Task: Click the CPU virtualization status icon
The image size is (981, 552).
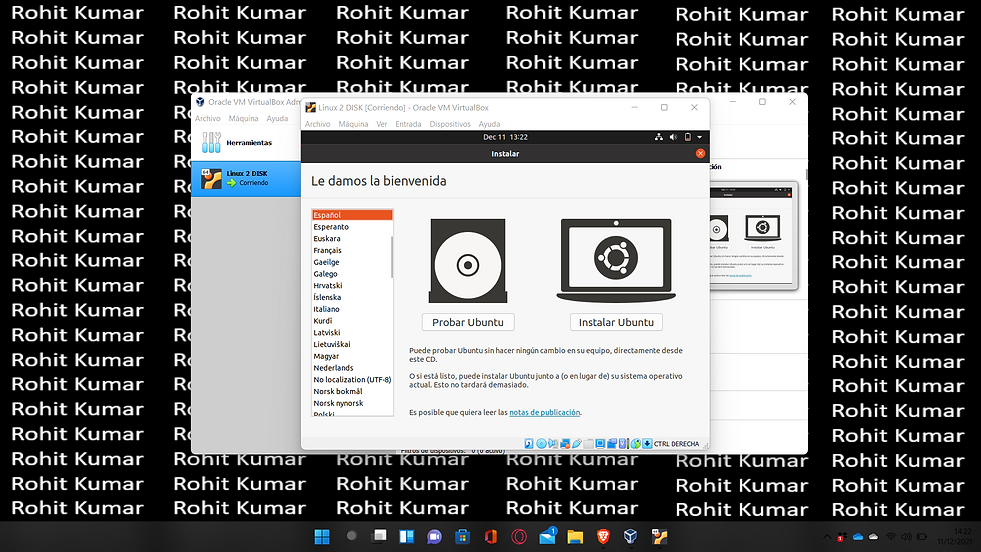Action: (623, 444)
